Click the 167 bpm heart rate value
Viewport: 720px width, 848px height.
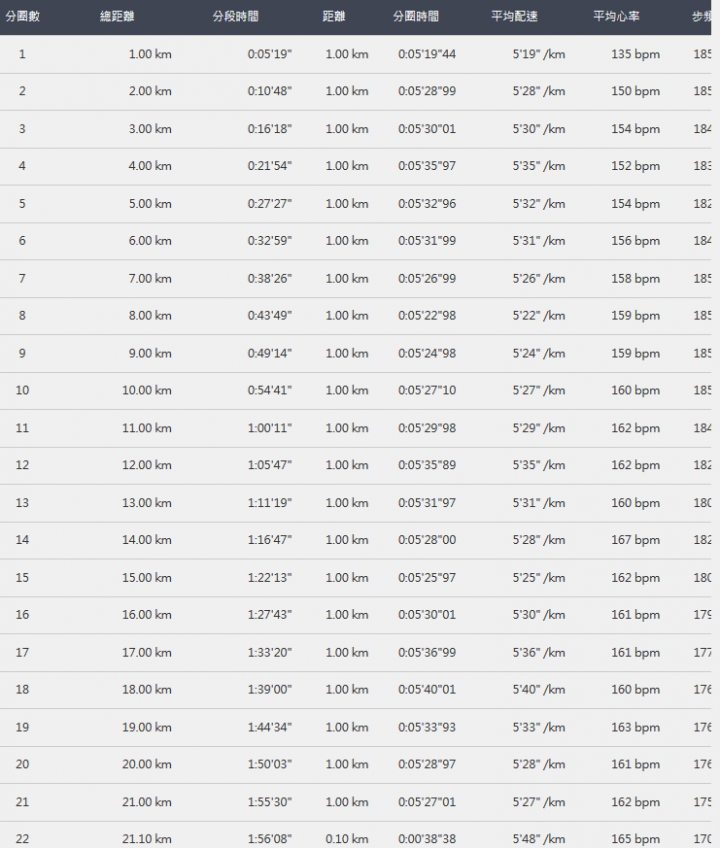click(635, 540)
